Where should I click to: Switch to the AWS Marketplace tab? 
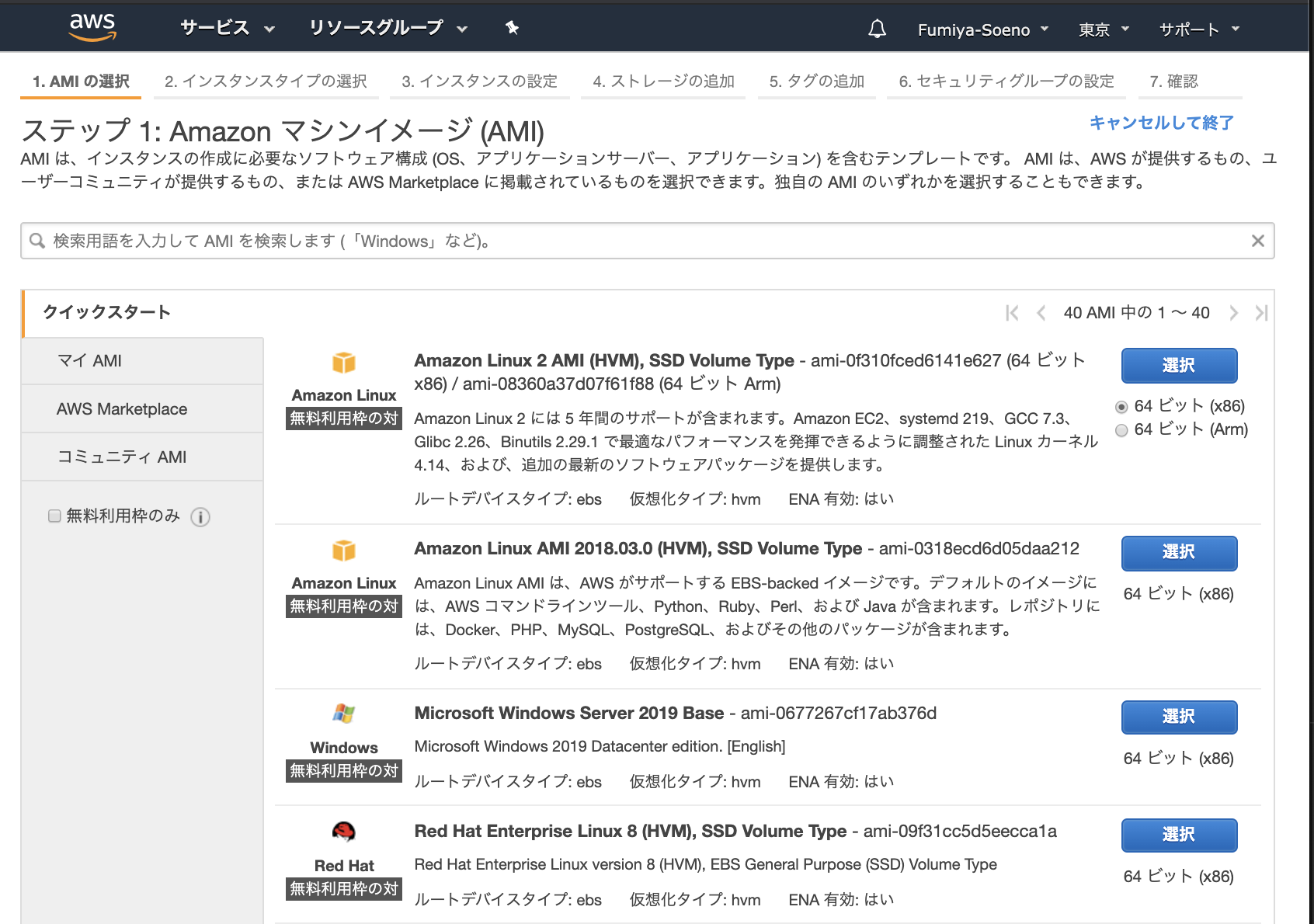coord(121,408)
